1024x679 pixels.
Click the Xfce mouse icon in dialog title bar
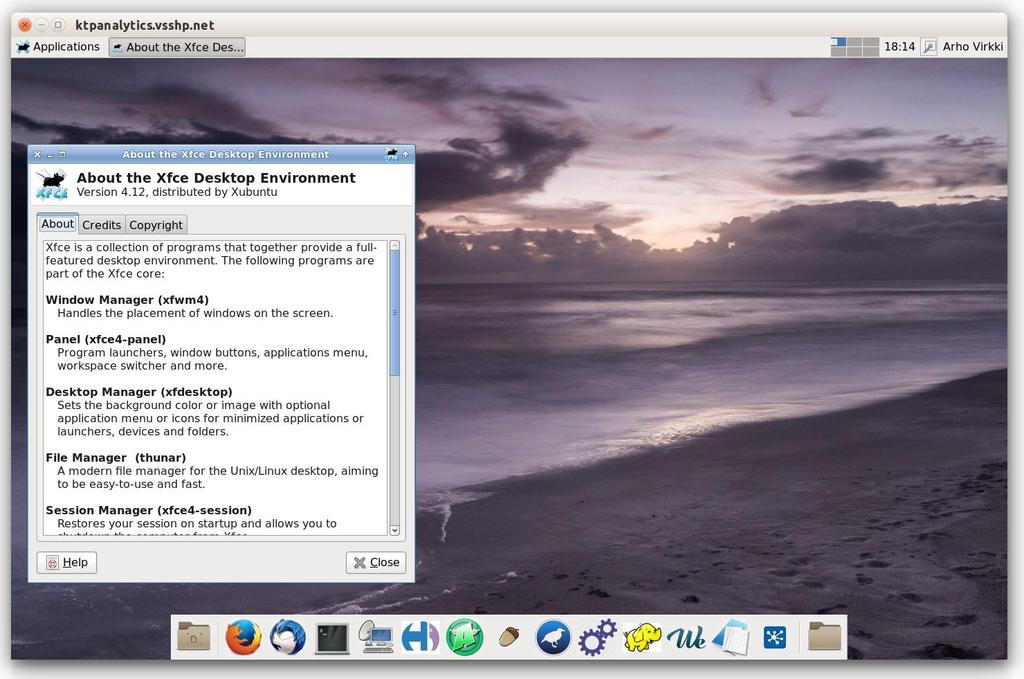392,155
